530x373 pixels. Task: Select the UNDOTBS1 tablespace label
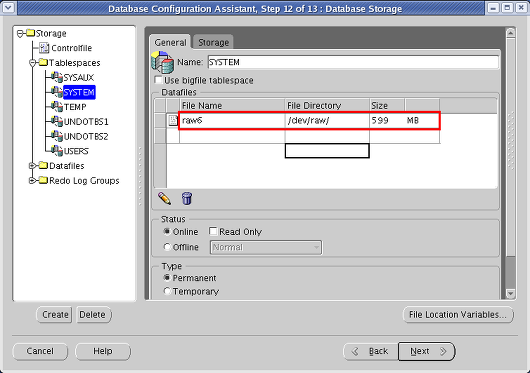86,122
